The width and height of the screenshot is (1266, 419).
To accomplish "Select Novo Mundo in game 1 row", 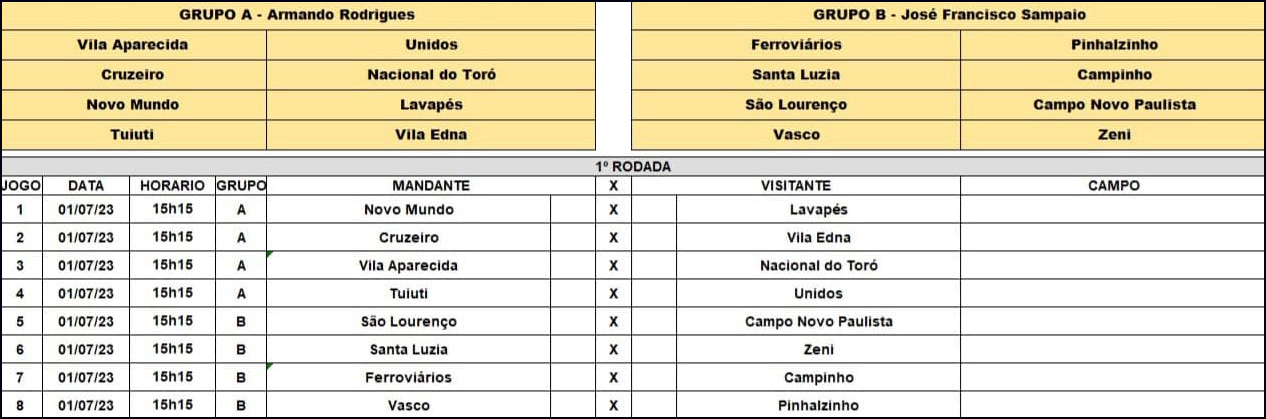I will pyautogui.click(x=408, y=210).
